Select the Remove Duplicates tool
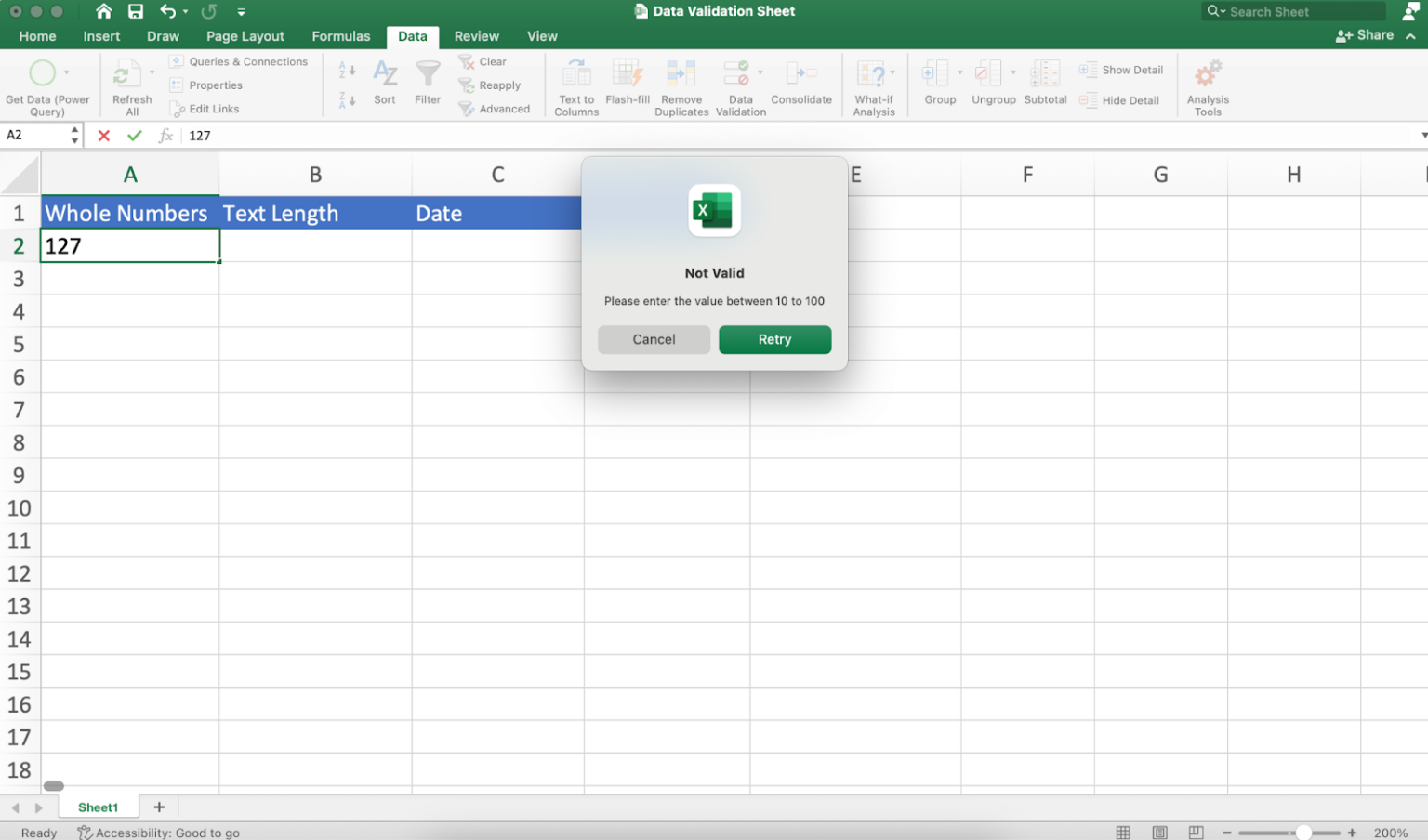The image size is (1428, 840). (x=681, y=86)
